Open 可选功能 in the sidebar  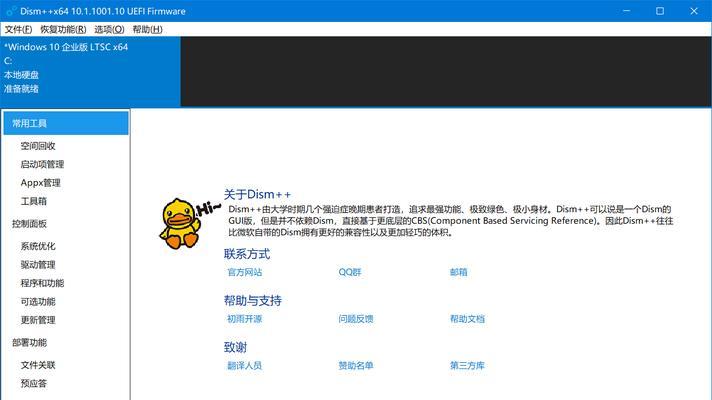pyautogui.click(x=38, y=301)
